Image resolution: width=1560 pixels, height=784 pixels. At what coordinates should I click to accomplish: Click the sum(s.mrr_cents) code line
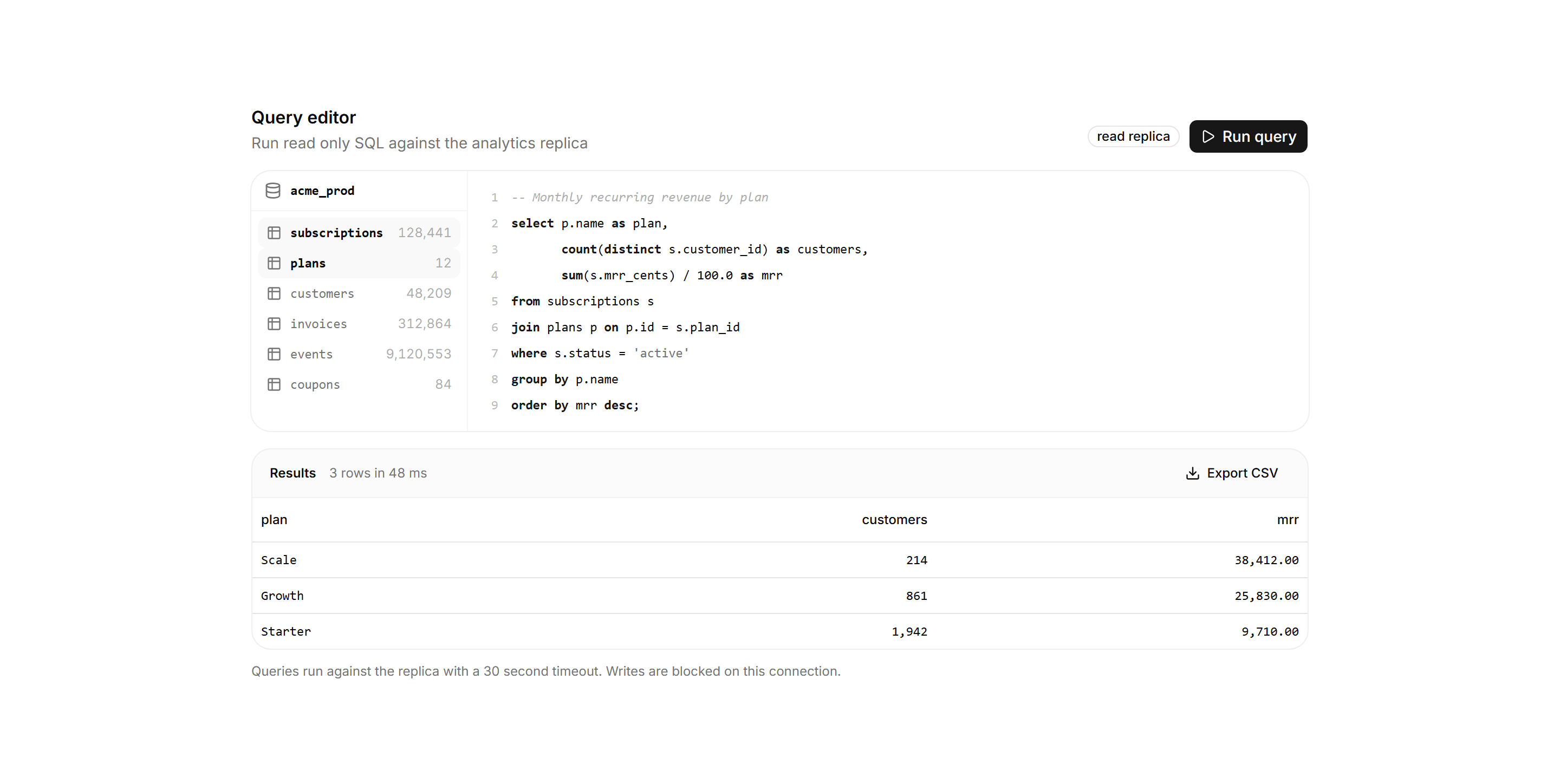pos(672,276)
